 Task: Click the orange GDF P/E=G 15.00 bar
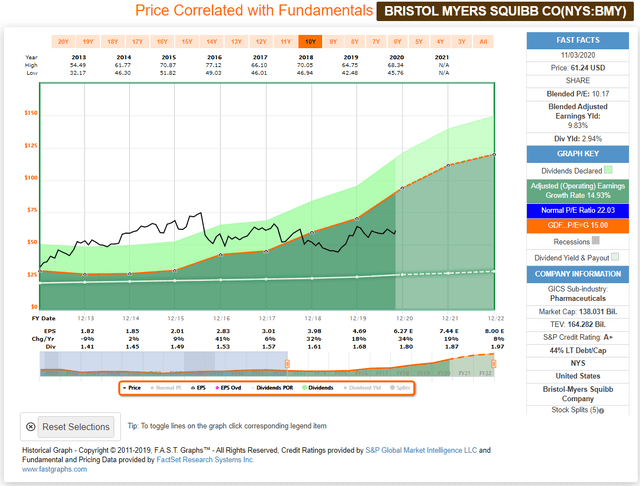tap(578, 225)
